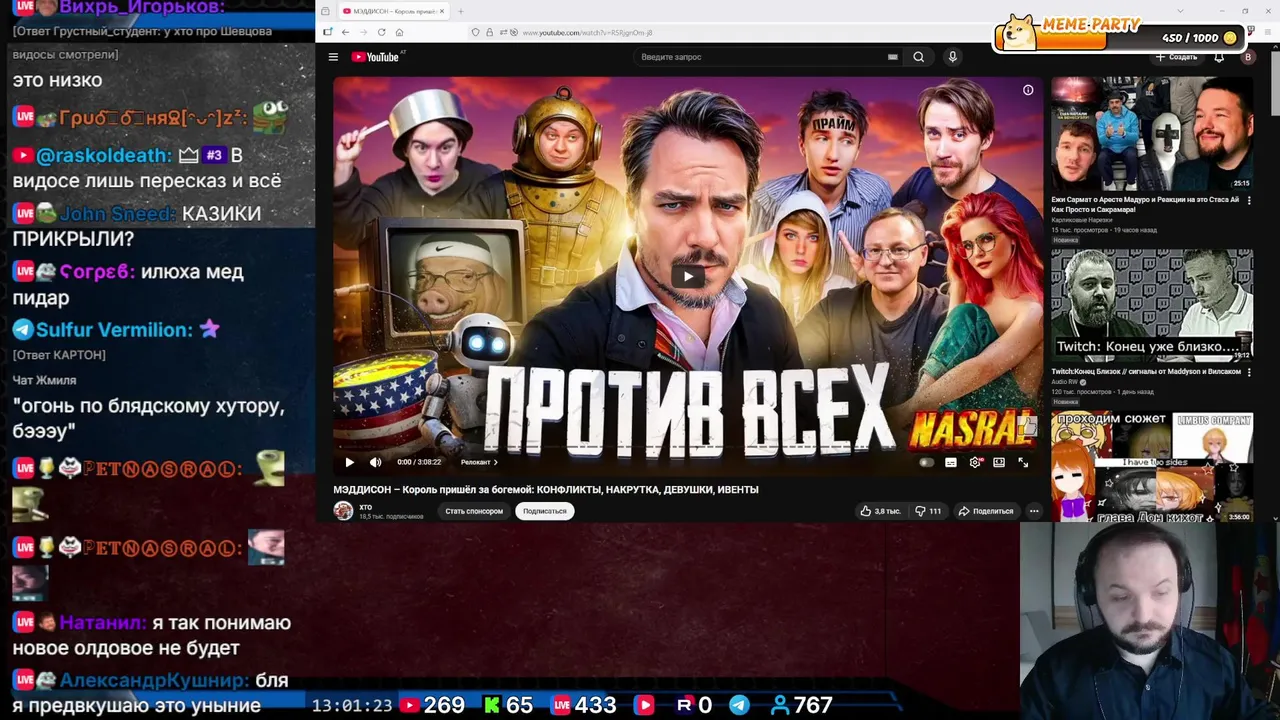The height and width of the screenshot is (720, 1280).
Task: Click video title МЭДДИСОН – Король пришёл
Action: [546, 489]
